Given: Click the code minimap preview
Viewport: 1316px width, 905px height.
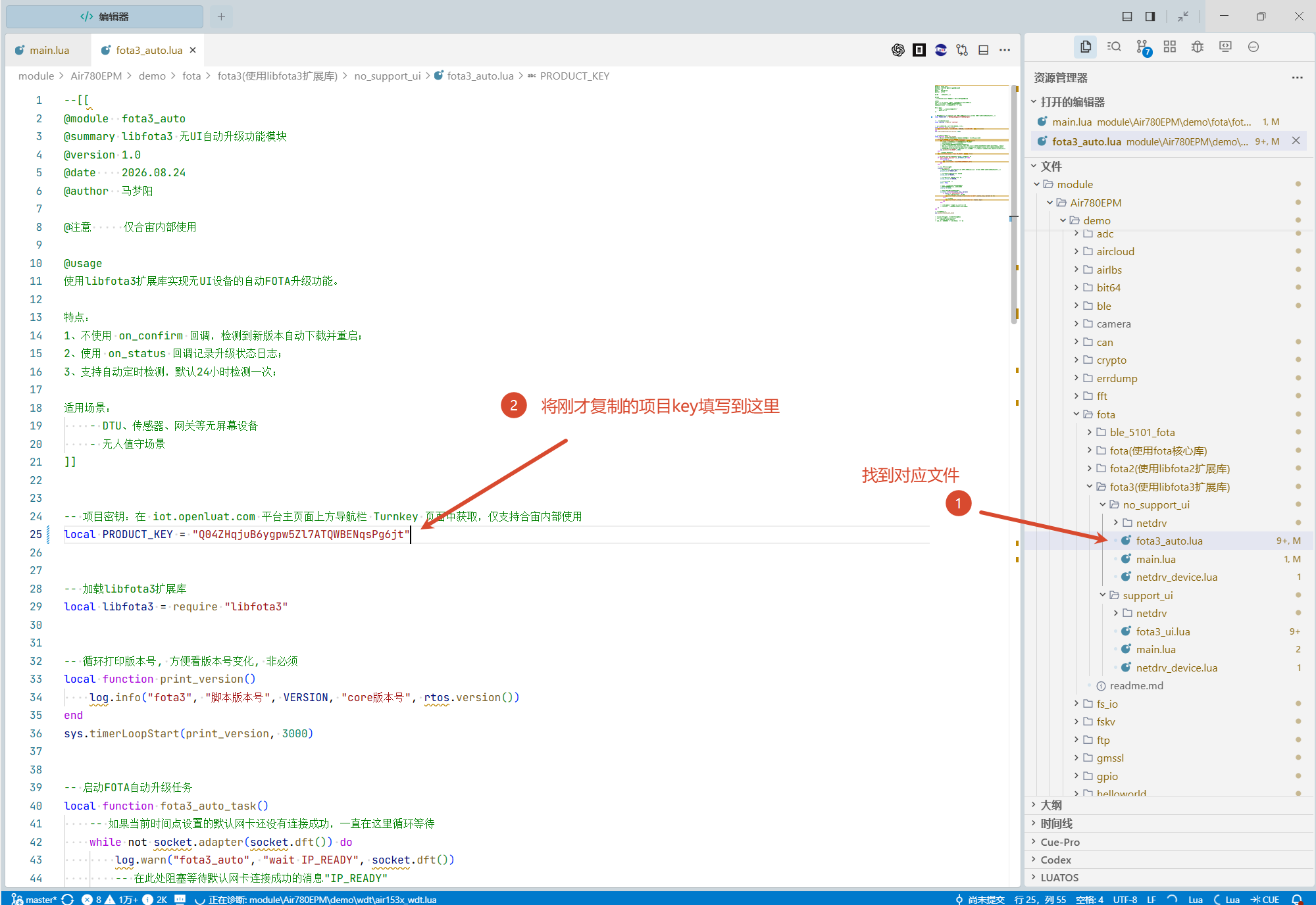Looking at the screenshot, I should tap(971, 153).
